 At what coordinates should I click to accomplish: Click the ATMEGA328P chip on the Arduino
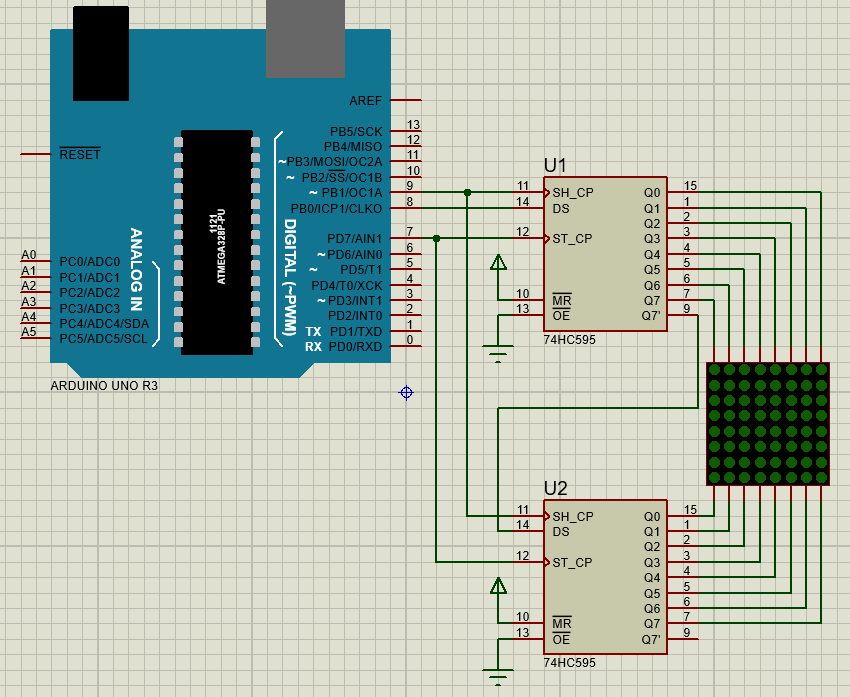click(x=217, y=241)
